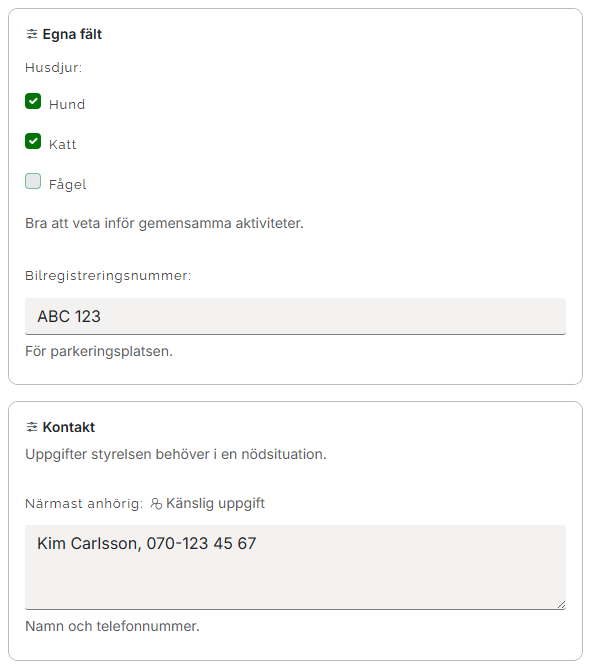The image size is (590, 668).
Task: Click the Namn och telefonnummer hint text
Action: point(112,626)
